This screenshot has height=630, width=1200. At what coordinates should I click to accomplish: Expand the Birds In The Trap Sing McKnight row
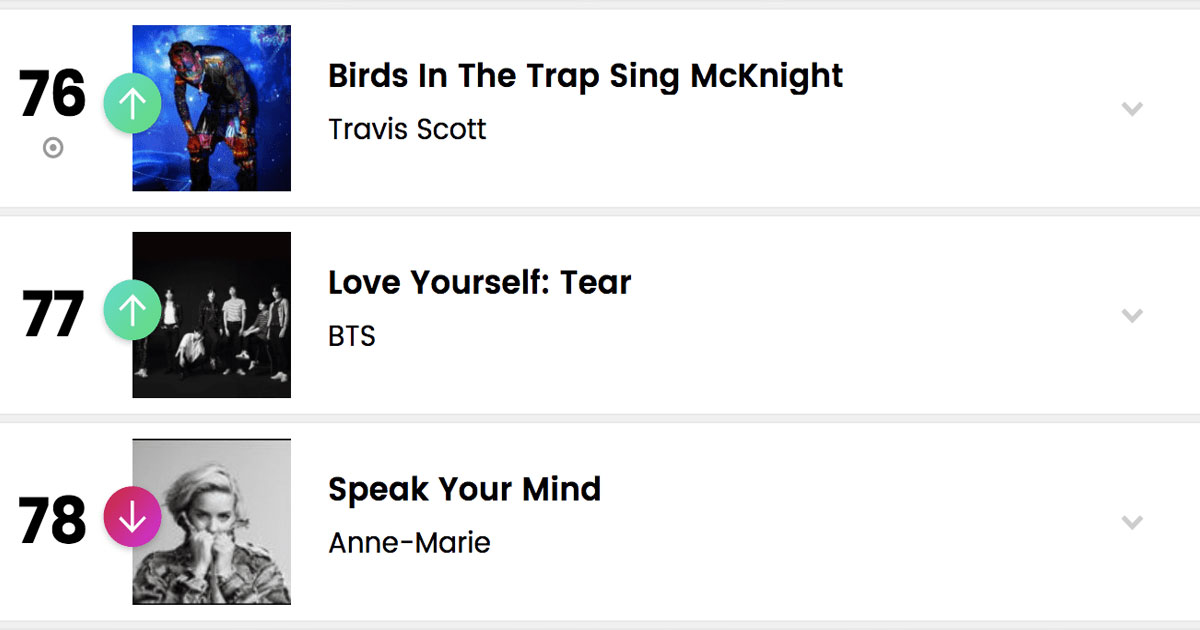[1132, 108]
